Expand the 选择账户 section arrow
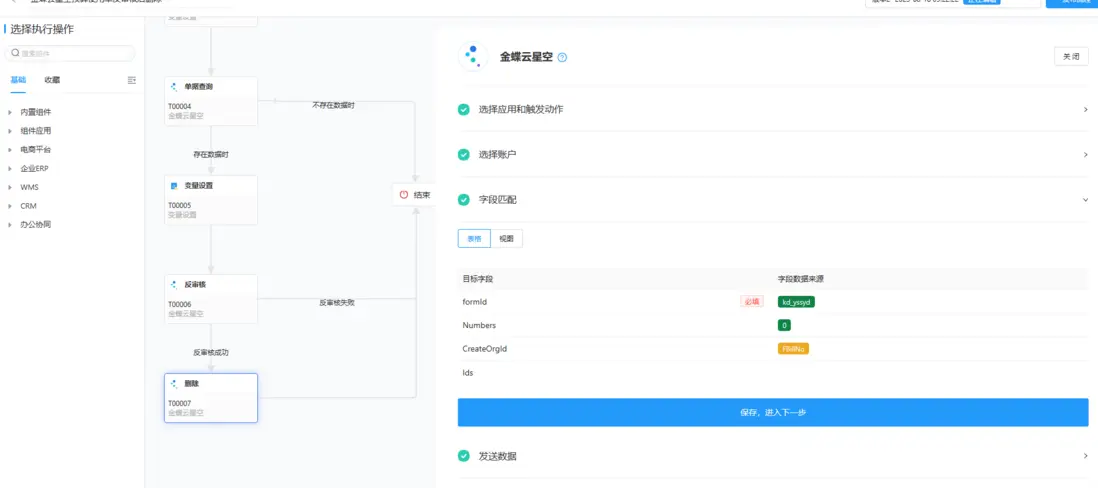1098x488 pixels. pos(1085,154)
